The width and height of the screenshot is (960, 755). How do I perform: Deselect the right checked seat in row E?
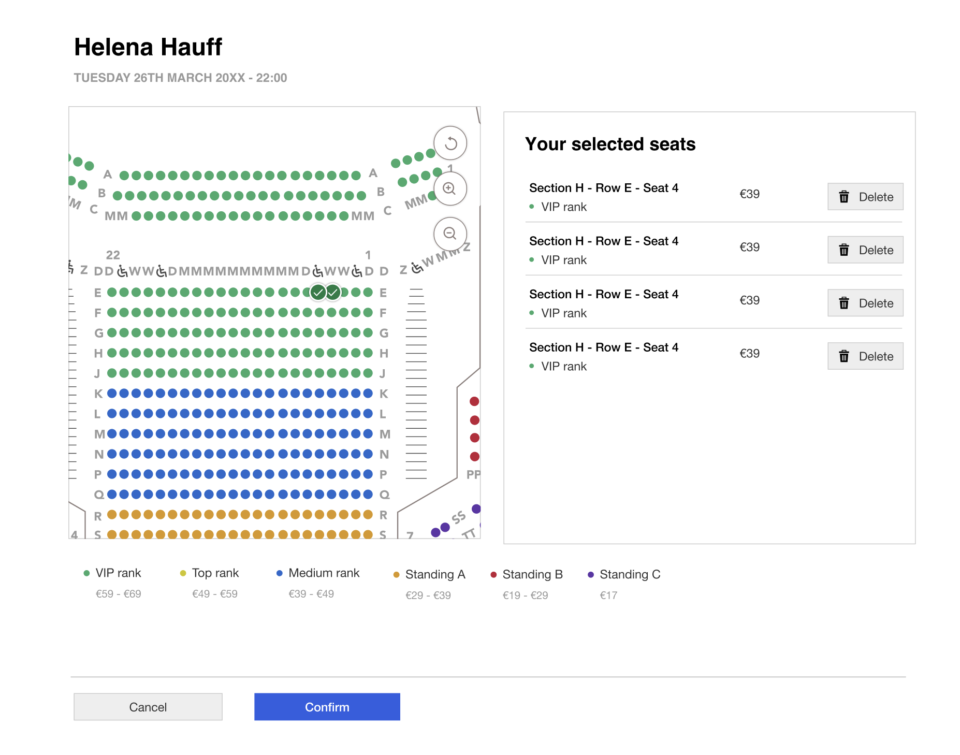pyautogui.click(x=333, y=292)
